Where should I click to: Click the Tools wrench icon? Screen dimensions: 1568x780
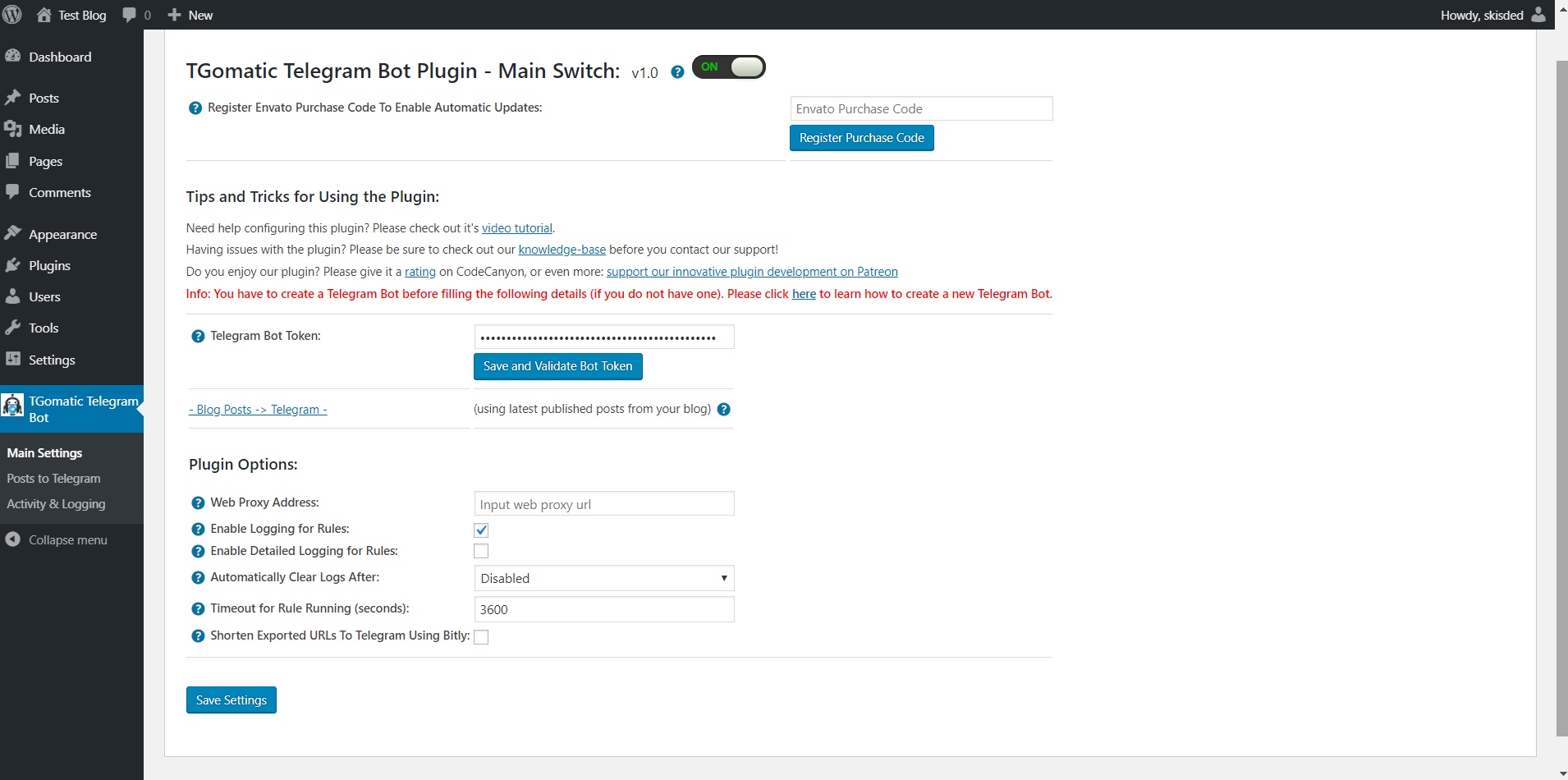pos(12,328)
